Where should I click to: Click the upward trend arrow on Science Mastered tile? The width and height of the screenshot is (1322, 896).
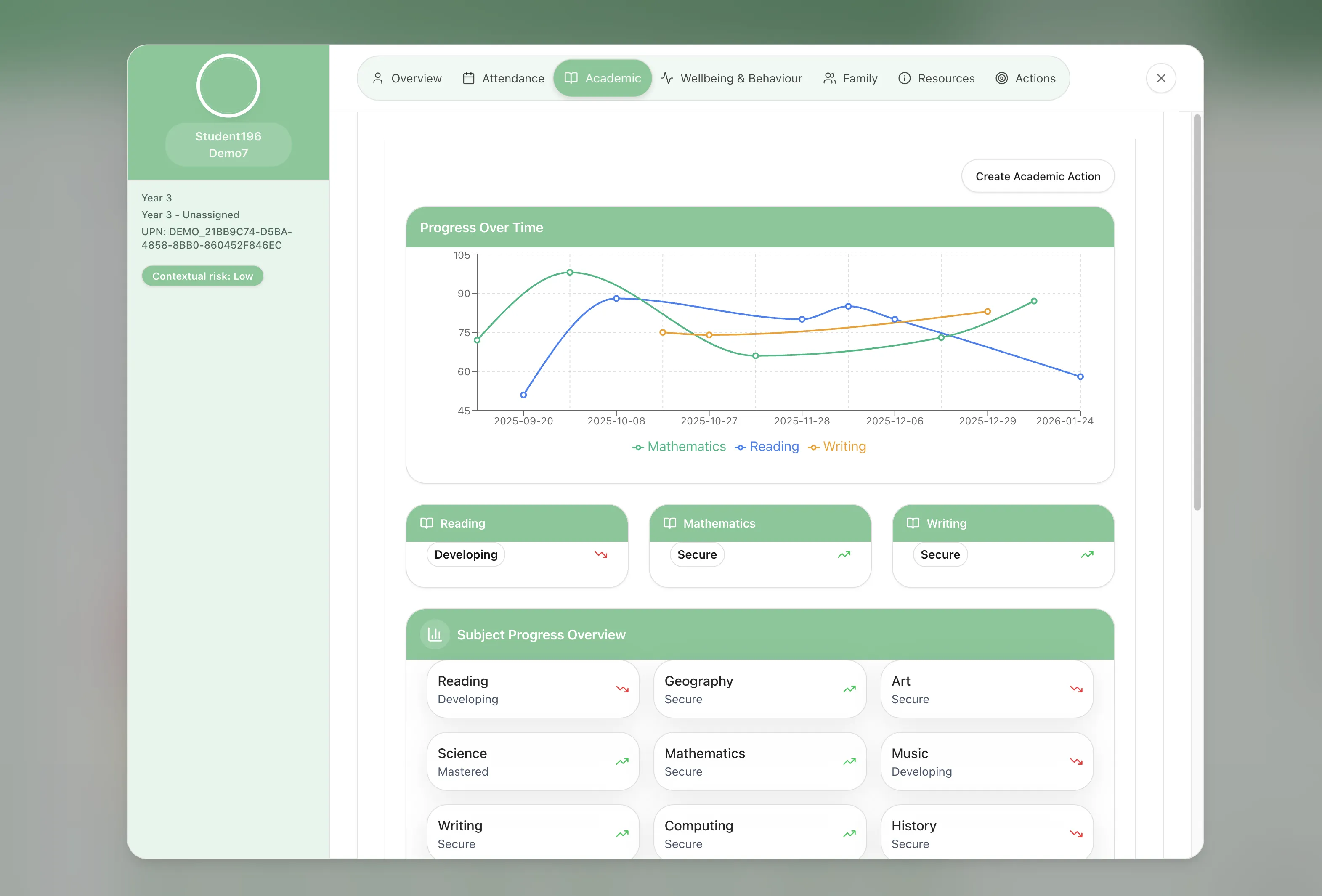(622, 761)
